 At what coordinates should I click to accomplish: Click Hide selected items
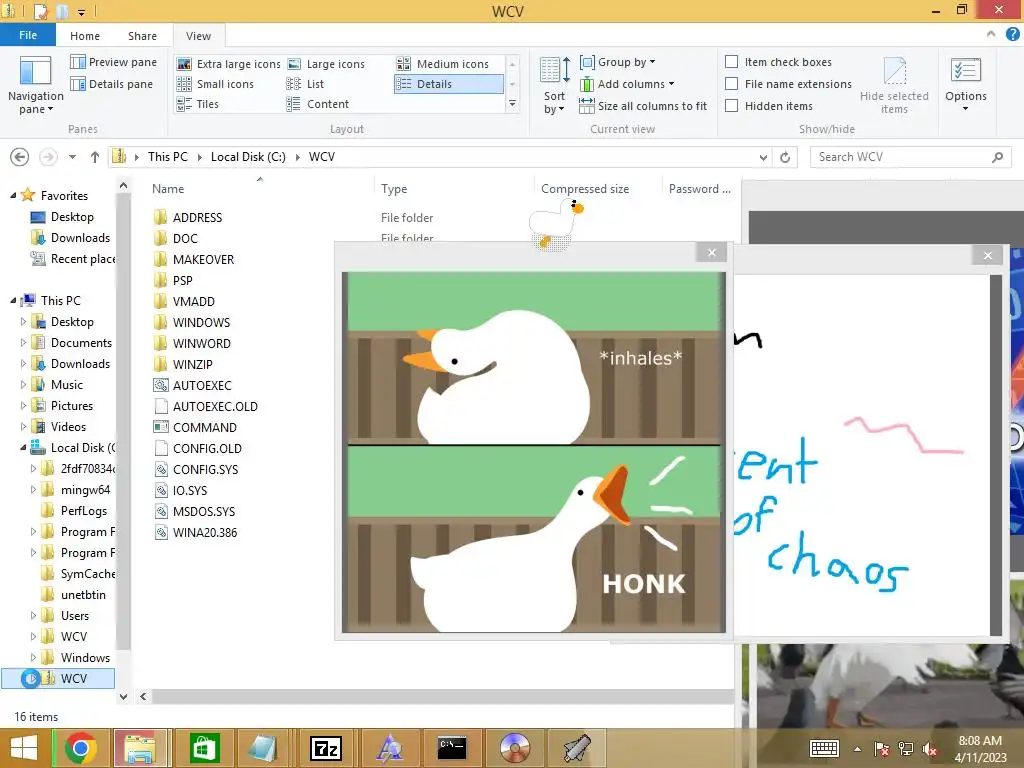click(894, 86)
